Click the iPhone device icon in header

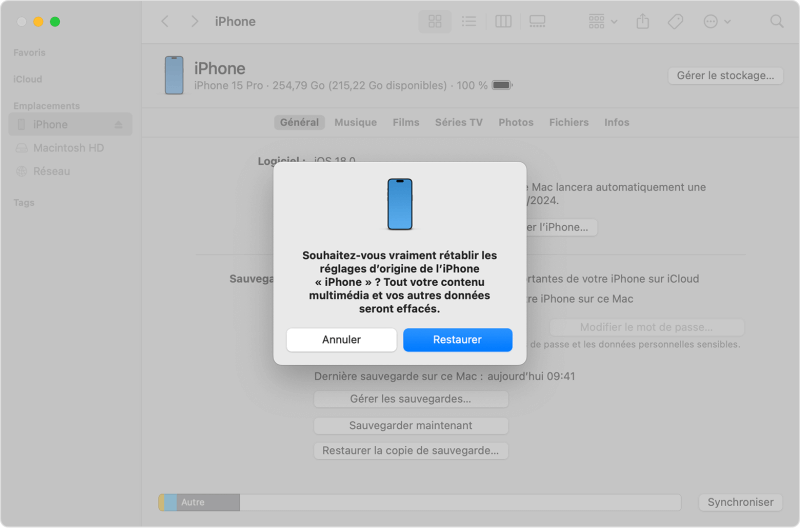(x=174, y=76)
